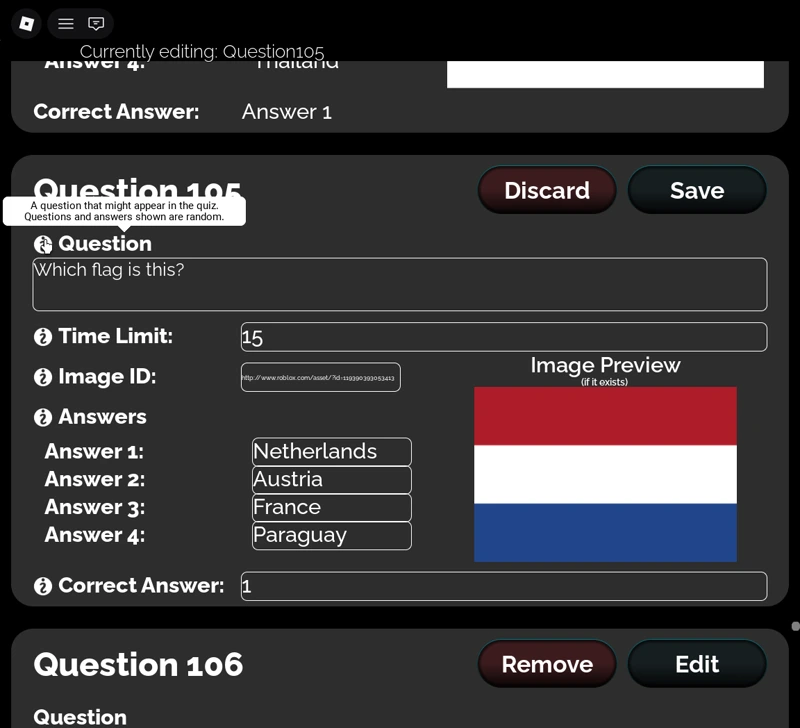Viewport: 800px width, 728px height.
Task: Click the Paraguay answer field
Action: point(331,535)
